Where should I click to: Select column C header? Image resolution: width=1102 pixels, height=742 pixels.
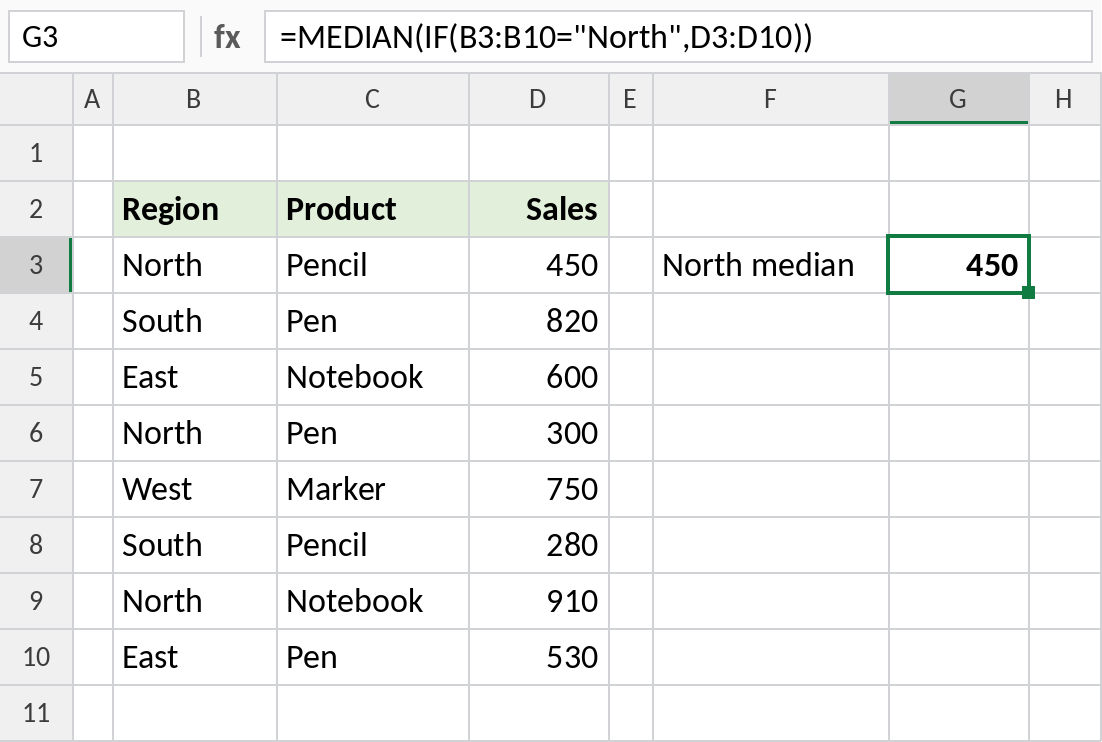[372, 99]
